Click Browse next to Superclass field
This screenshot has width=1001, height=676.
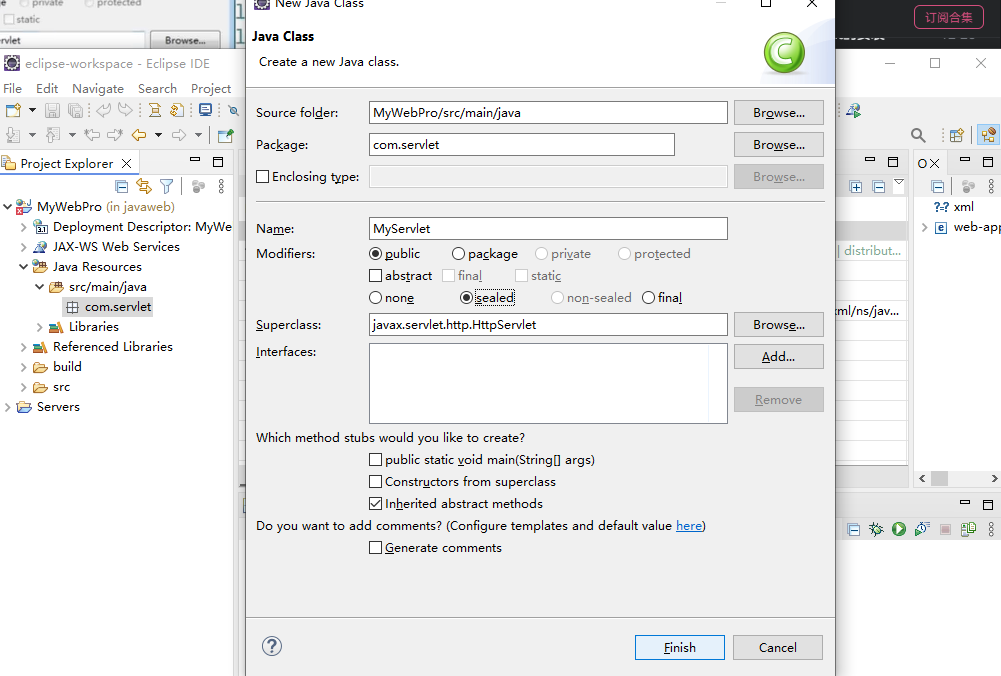779,325
